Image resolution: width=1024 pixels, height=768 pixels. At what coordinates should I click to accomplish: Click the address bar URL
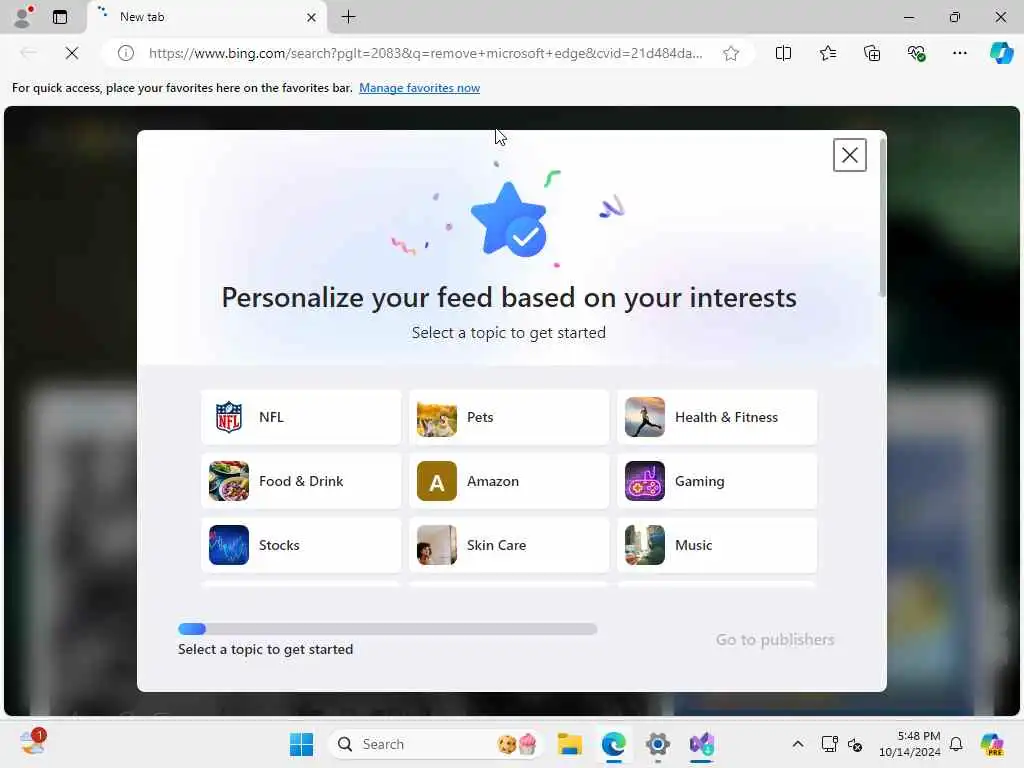pyautogui.click(x=426, y=53)
